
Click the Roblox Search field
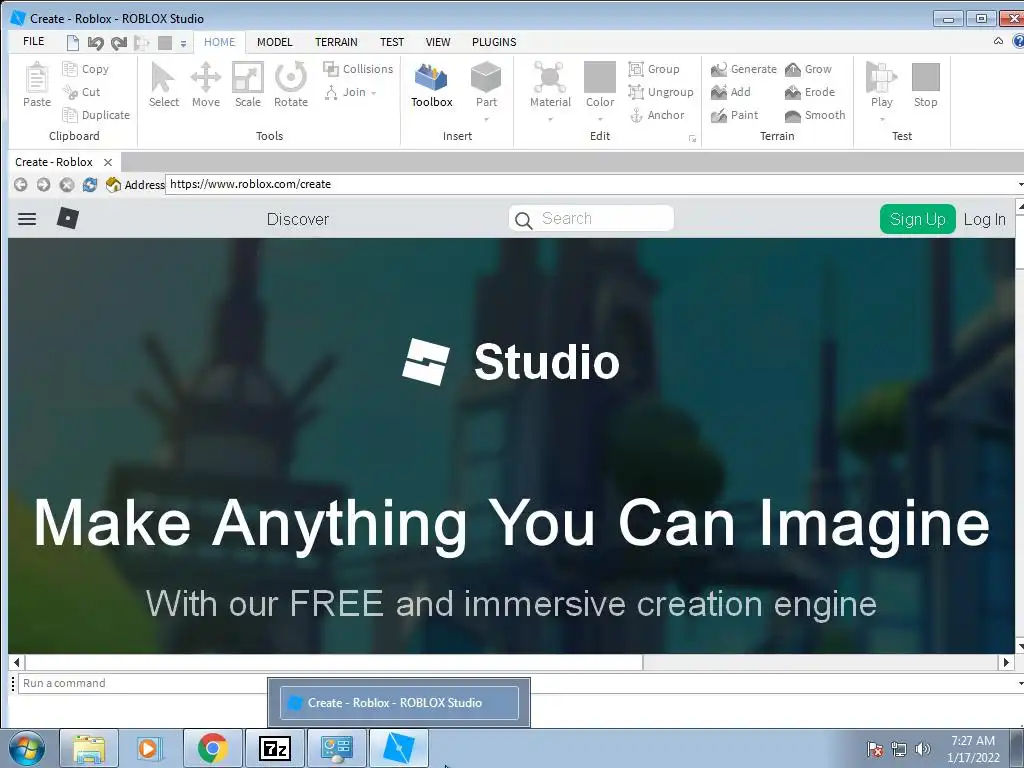point(591,218)
